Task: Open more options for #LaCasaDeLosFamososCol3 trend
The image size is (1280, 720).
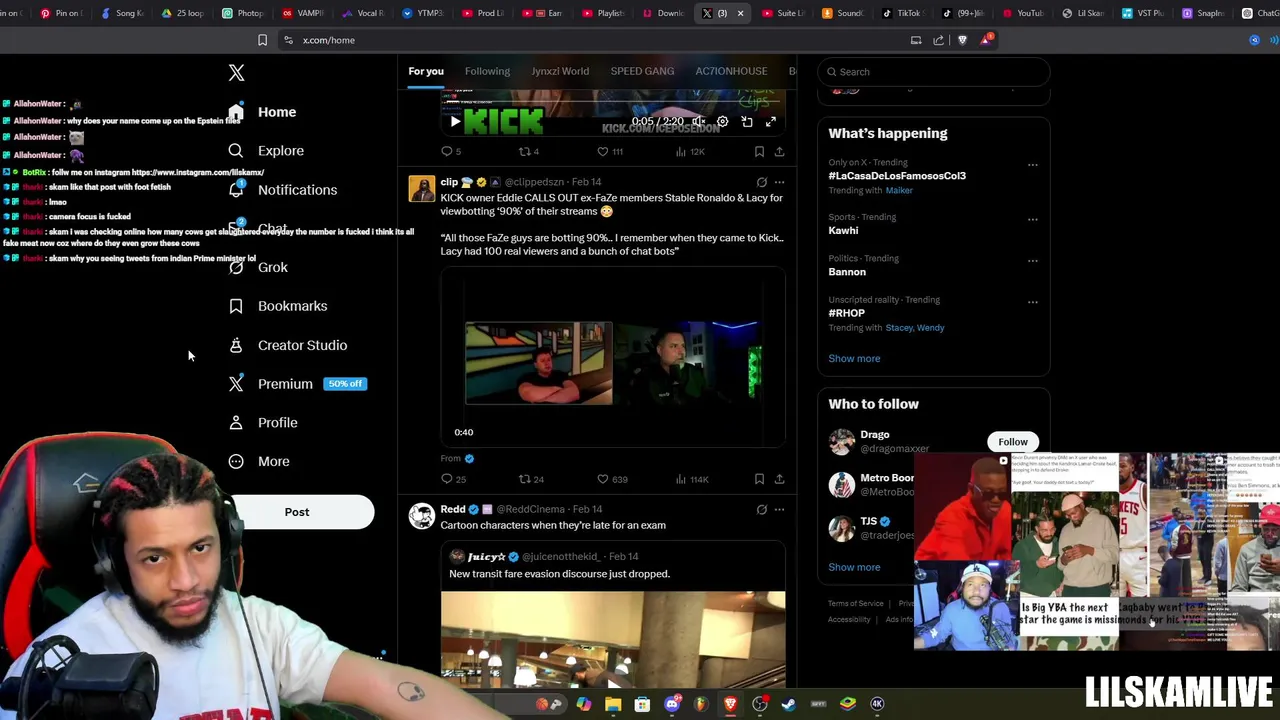Action: [1032, 165]
